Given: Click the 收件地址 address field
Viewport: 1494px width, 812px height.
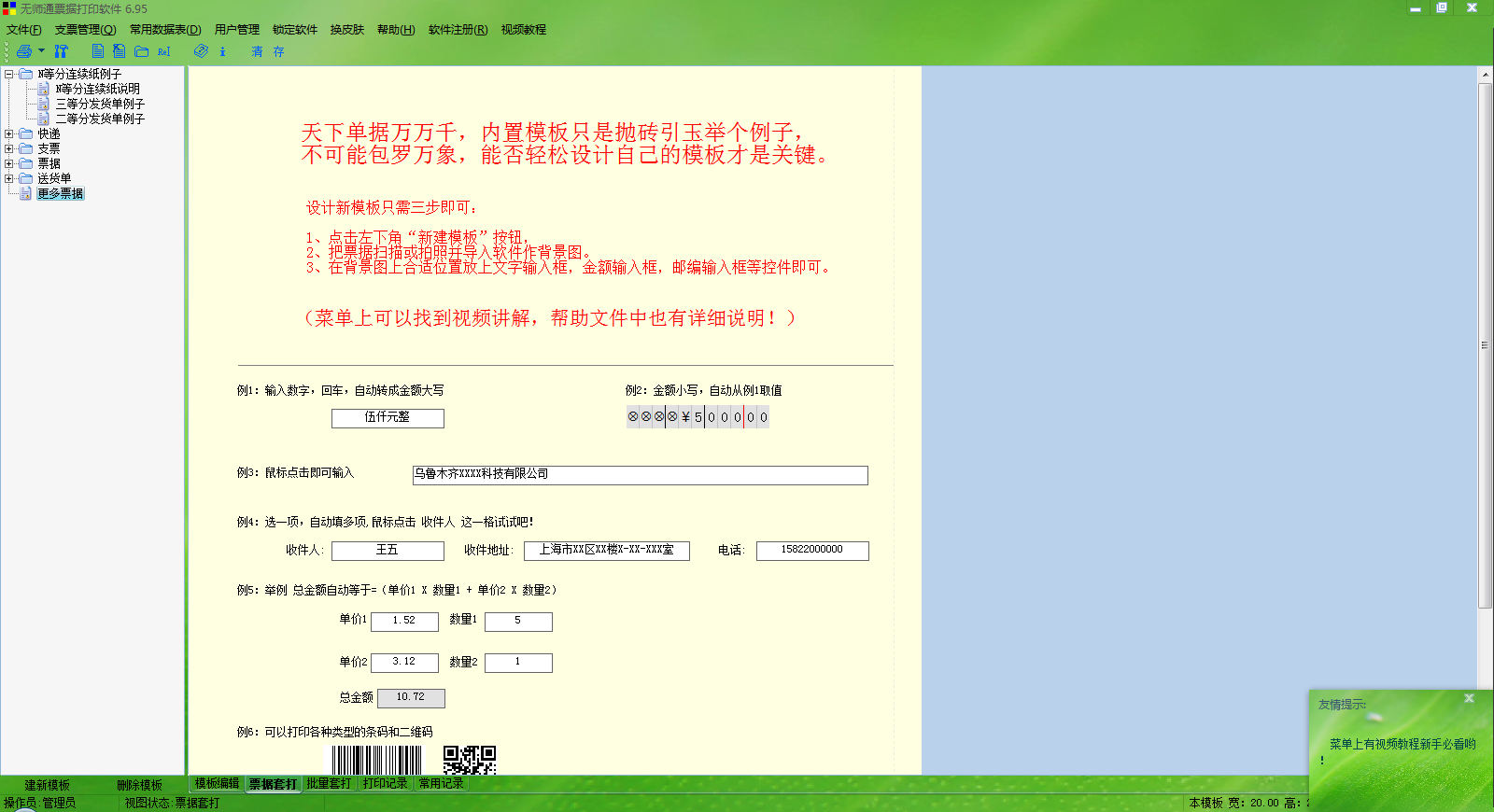Looking at the screenshot, I should pyautogui.click(x=607, y=551).
